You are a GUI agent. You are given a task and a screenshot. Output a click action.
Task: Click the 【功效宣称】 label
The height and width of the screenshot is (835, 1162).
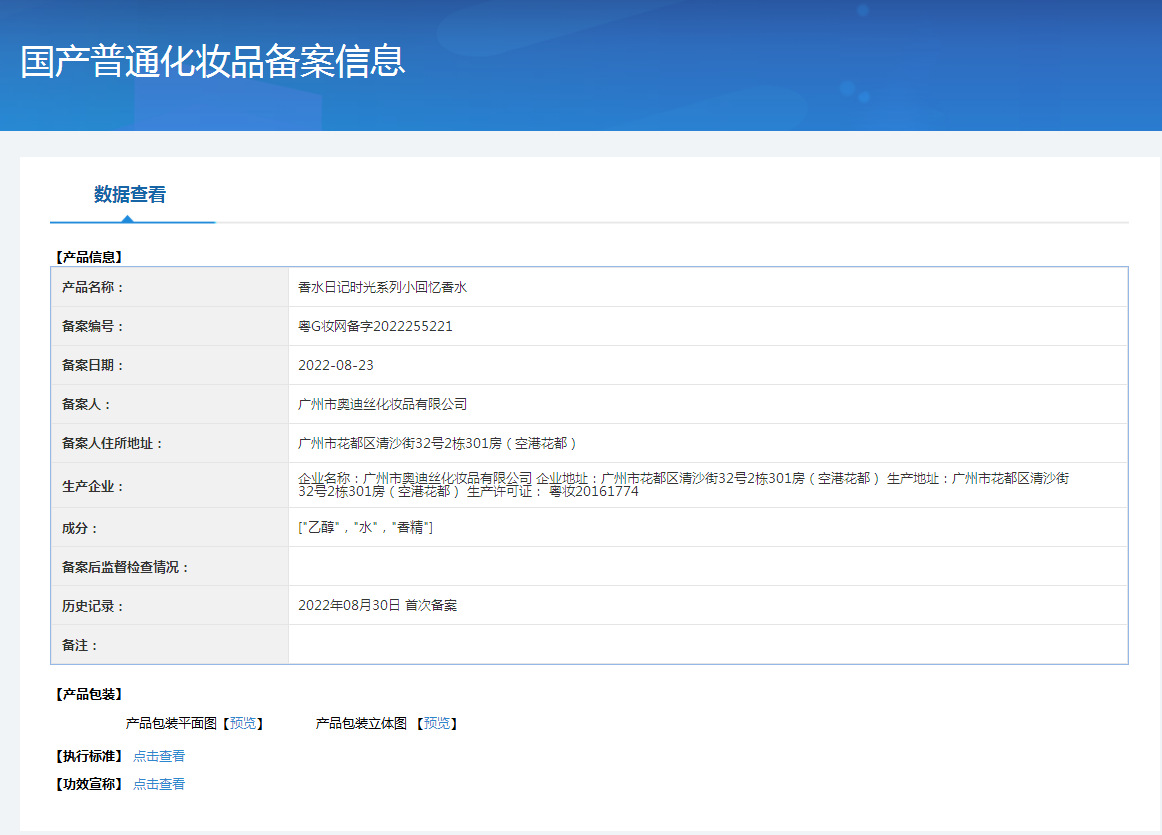pyautogui.click(x=89, y=784)
